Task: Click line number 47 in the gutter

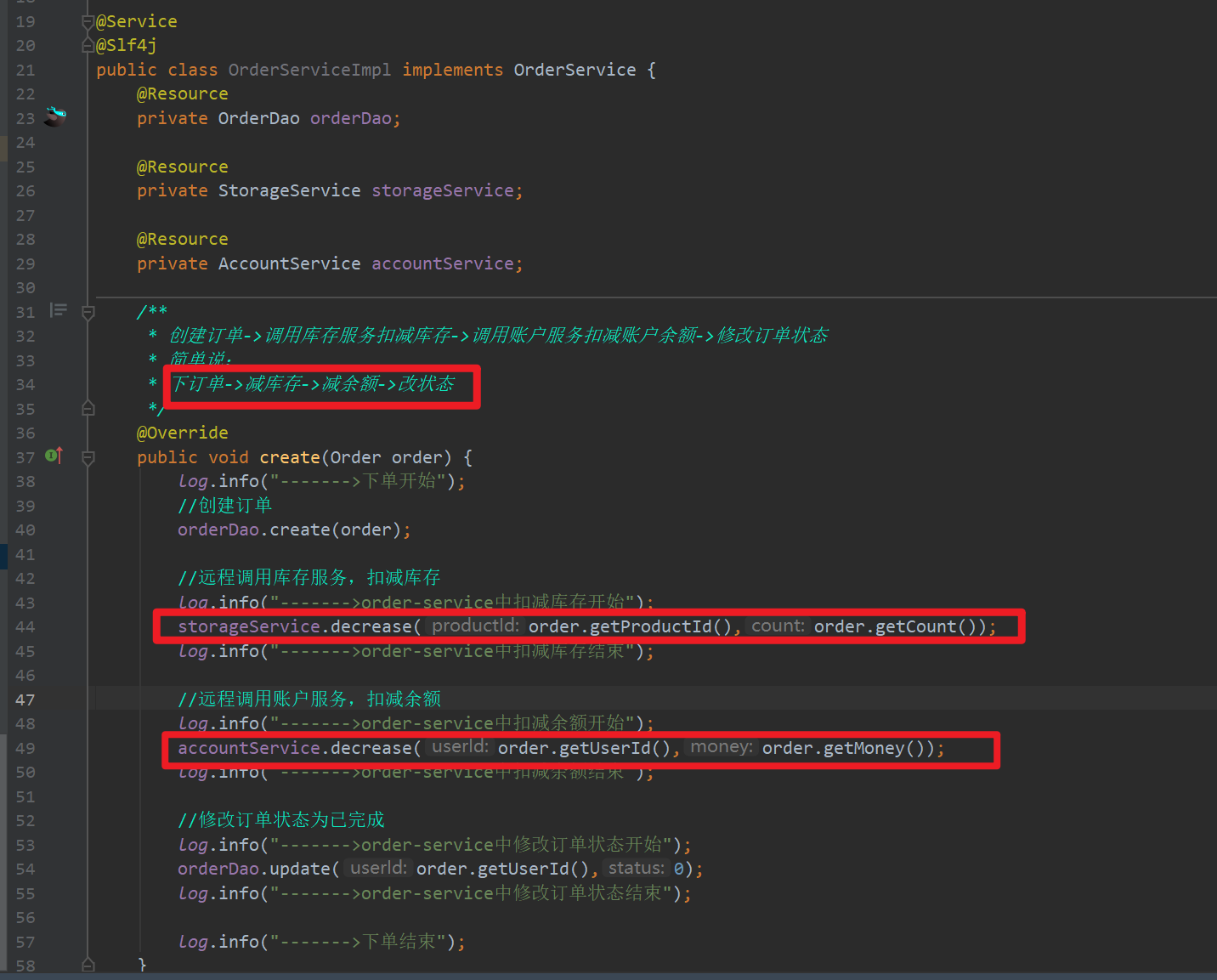Action: 25,700
